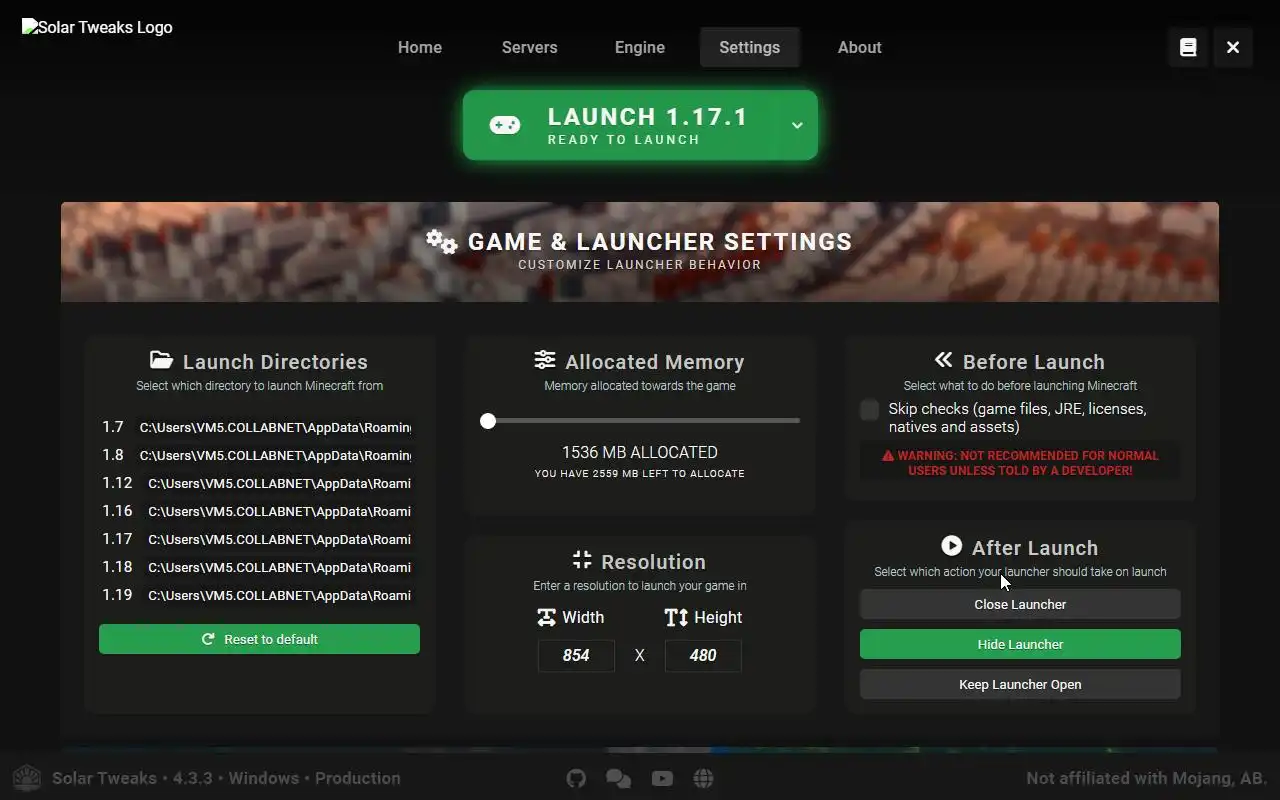Click the Width arrows icon

click(x=546, y=617)
